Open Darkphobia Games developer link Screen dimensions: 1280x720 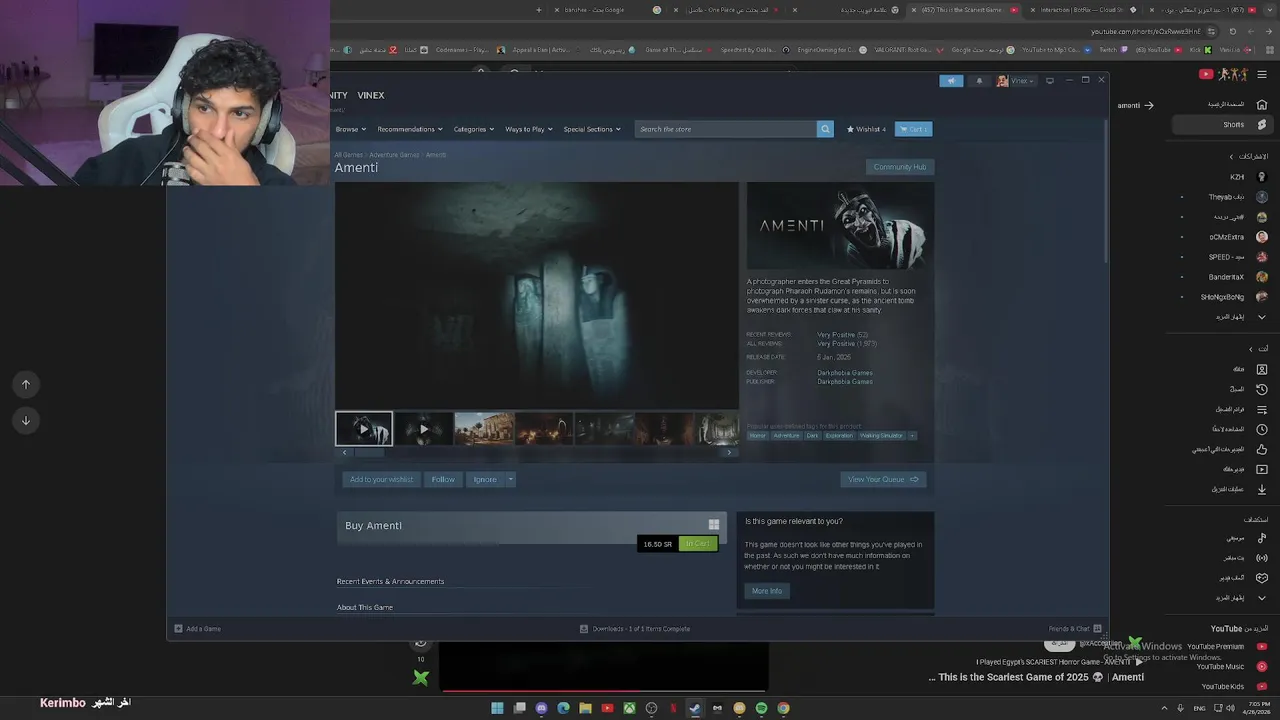click(845, 373)
